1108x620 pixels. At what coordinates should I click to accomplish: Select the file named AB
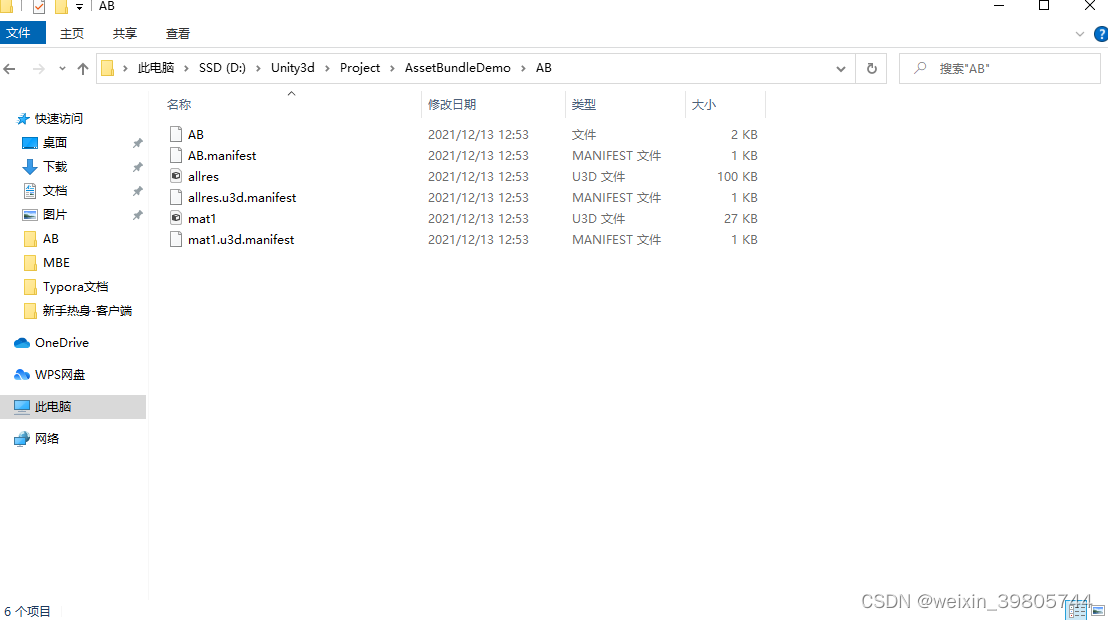pos(196,134)
